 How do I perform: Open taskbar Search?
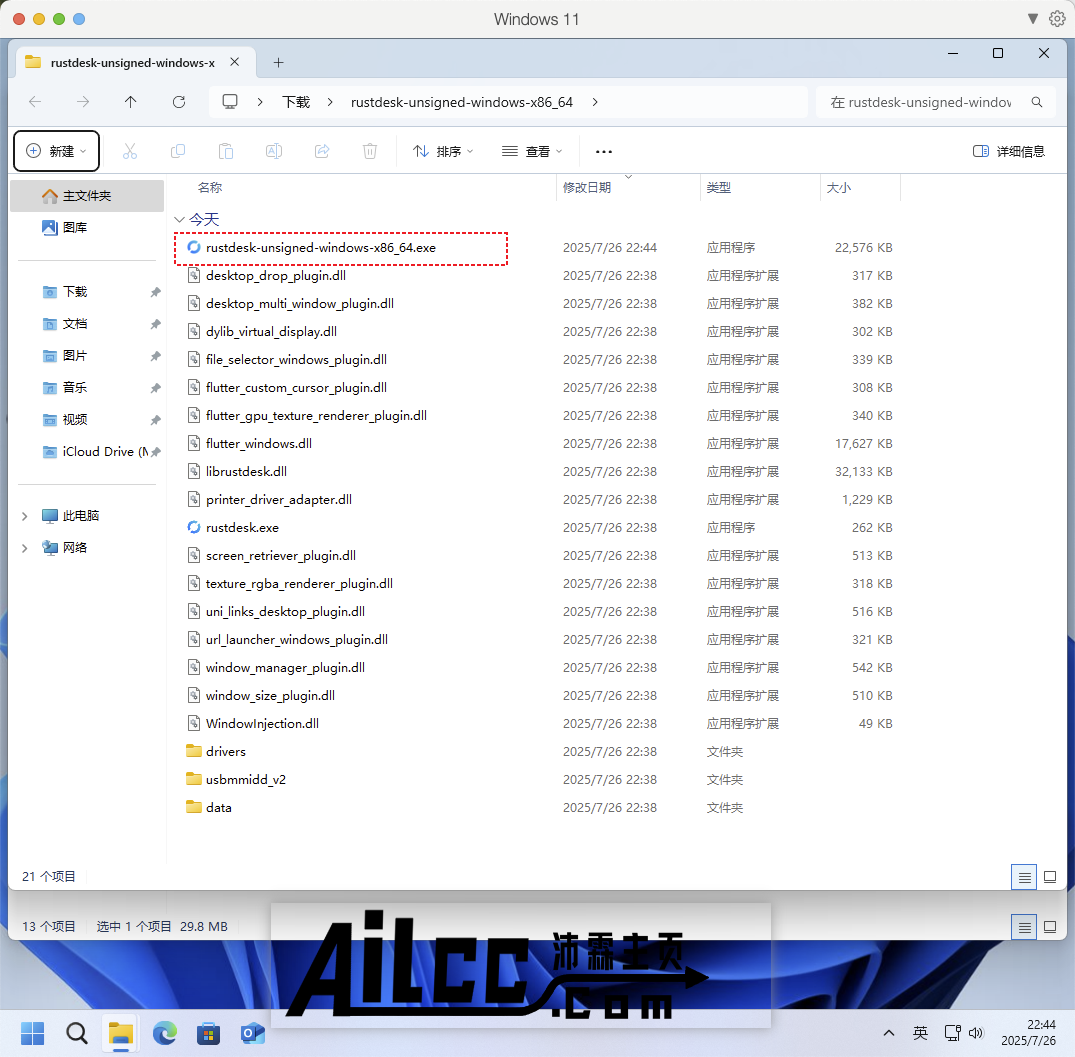77,1033
